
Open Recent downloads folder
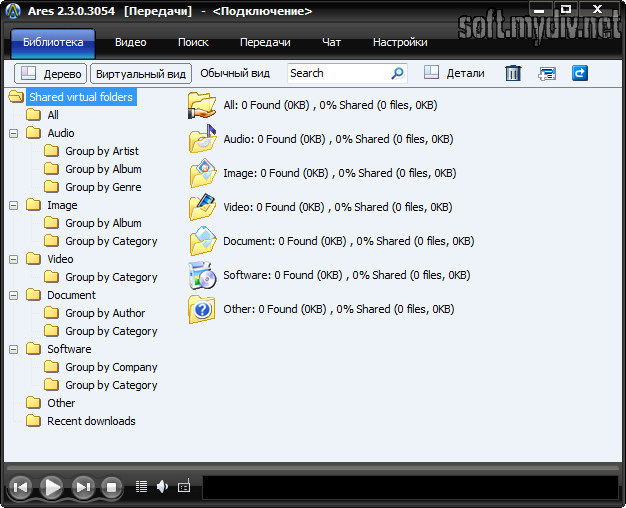click(91, 421)
